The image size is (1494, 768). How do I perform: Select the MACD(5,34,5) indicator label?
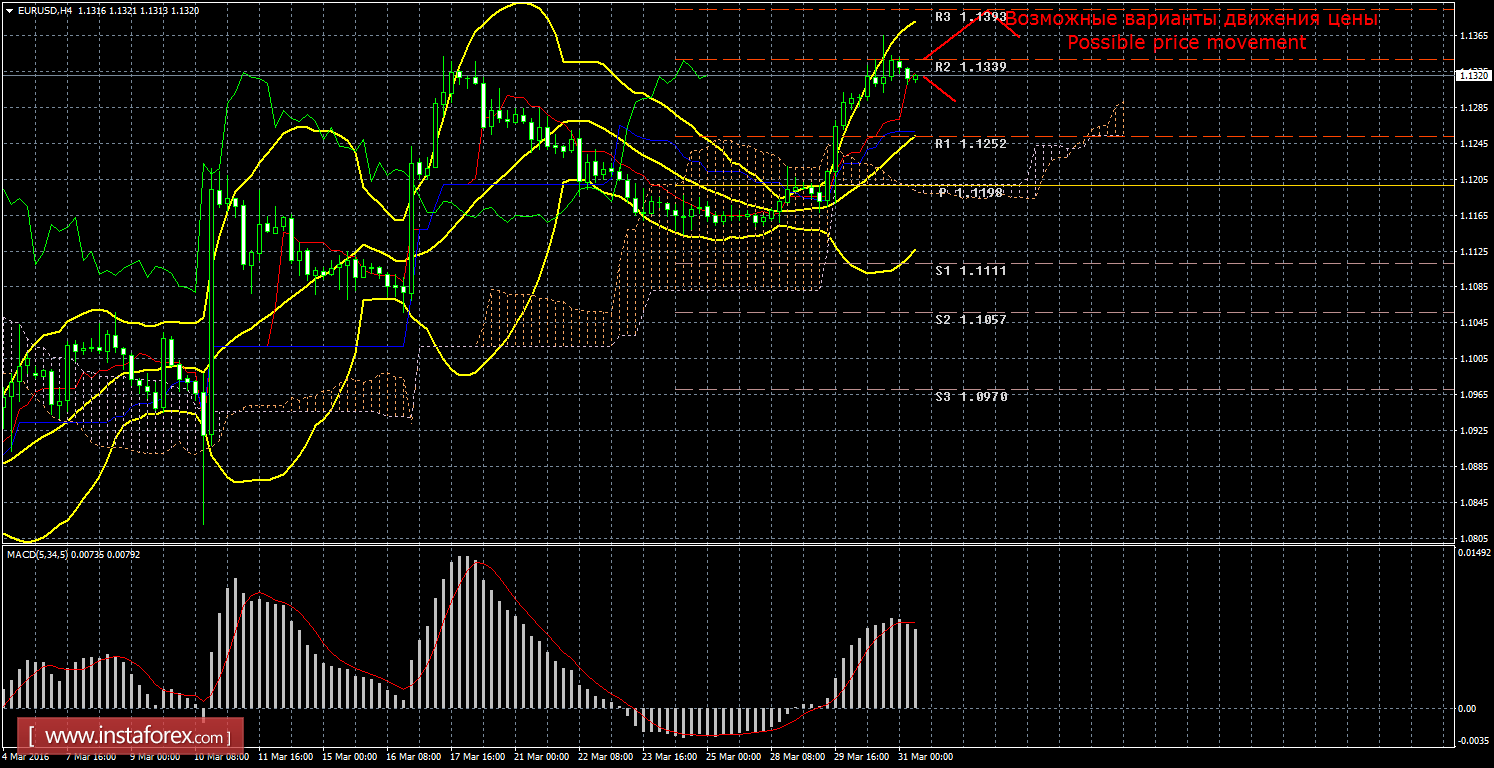[37, 553]
